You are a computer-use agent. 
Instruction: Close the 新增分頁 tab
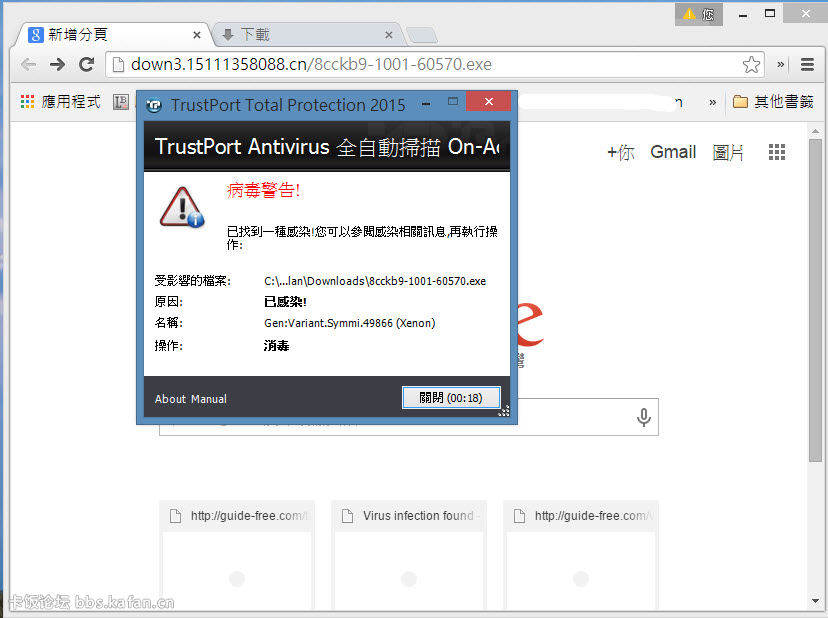(x=196, y=35)
